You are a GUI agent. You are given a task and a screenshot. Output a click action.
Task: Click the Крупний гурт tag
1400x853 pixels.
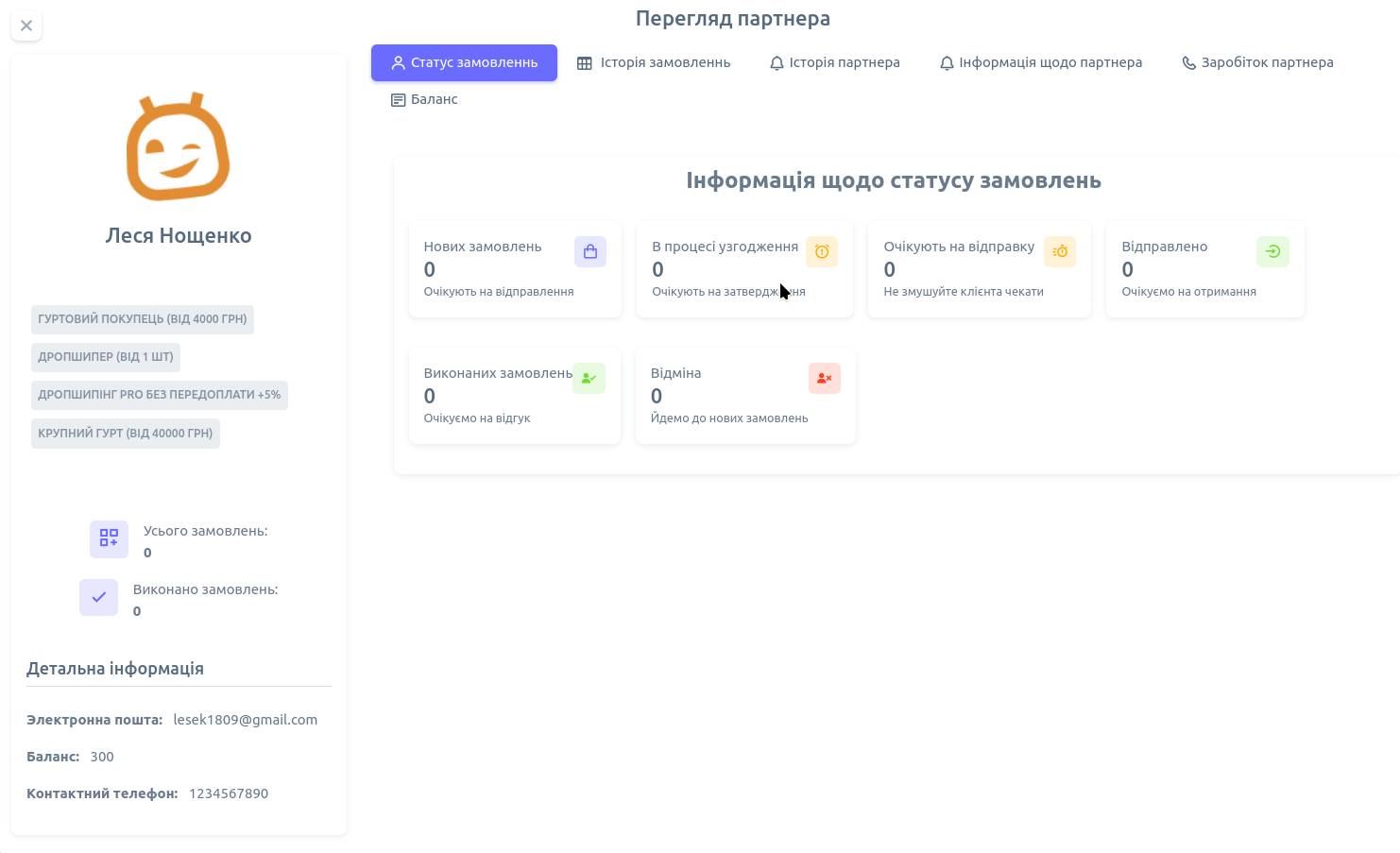[126, 434]
